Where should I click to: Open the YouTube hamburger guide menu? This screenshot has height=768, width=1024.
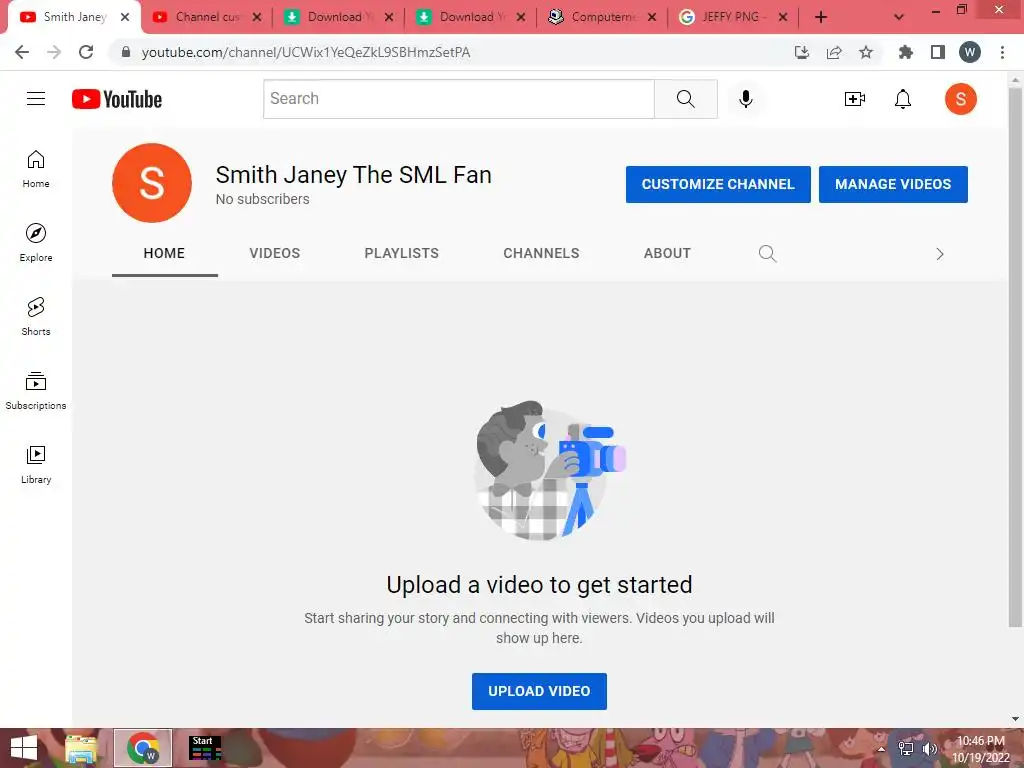(x=36, y=99)
